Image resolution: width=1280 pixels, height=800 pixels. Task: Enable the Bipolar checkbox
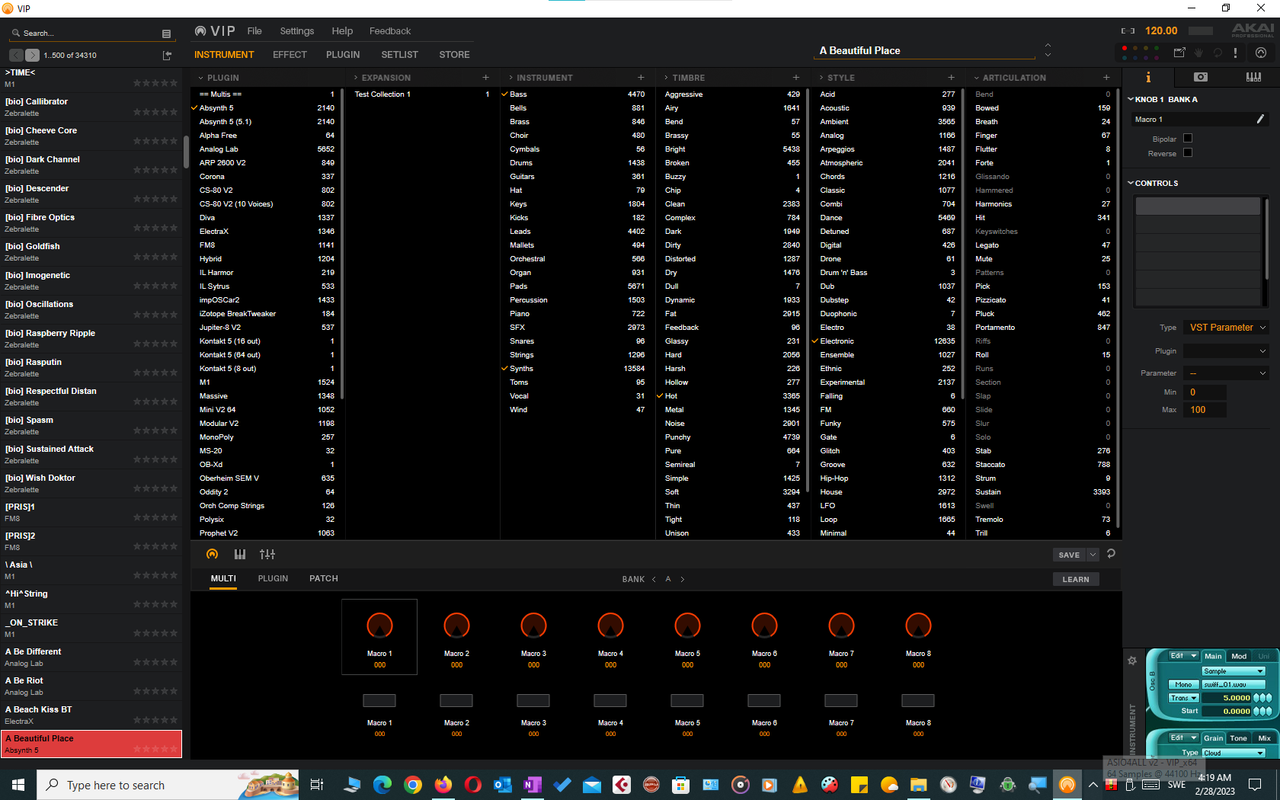(x=1188, y=139)
